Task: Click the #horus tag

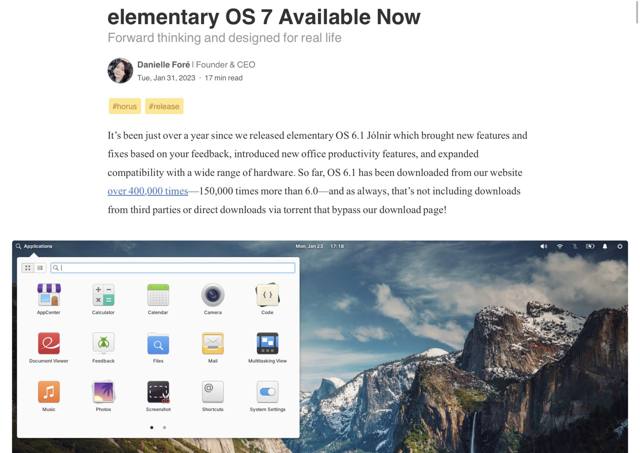Action: click(x=124, y=106)
